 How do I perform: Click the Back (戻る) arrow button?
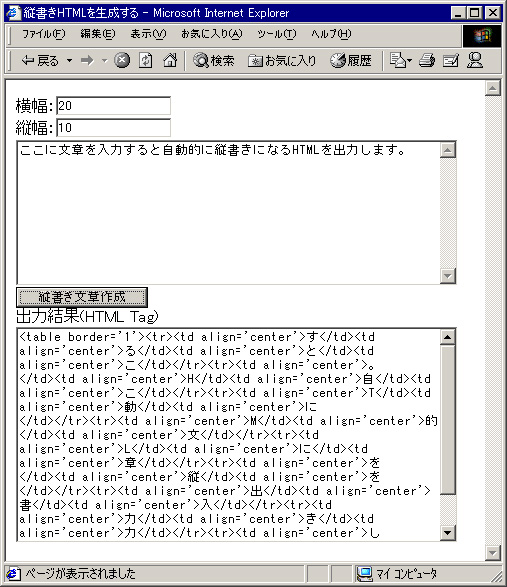coord(40,60)
